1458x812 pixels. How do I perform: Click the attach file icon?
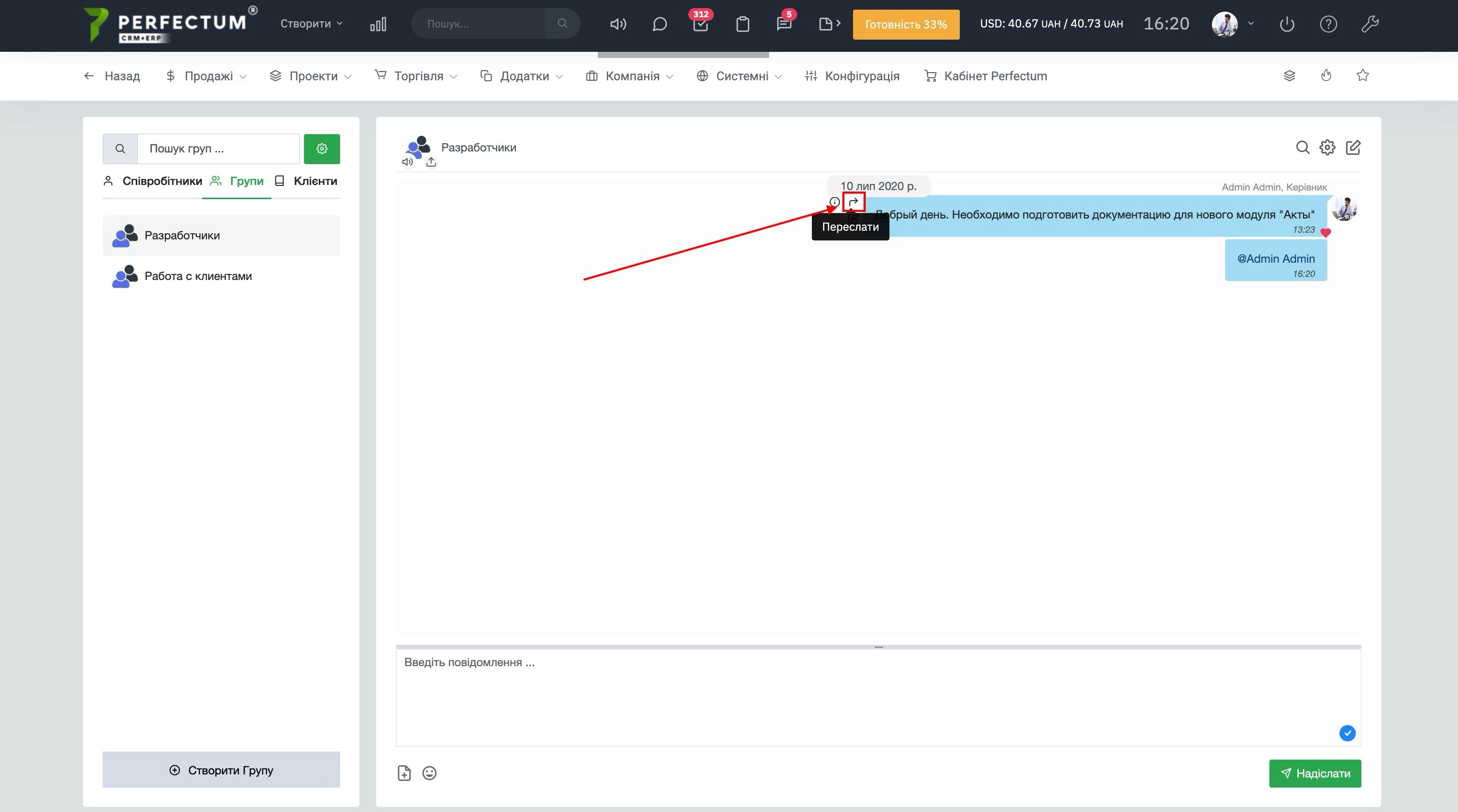404,773
